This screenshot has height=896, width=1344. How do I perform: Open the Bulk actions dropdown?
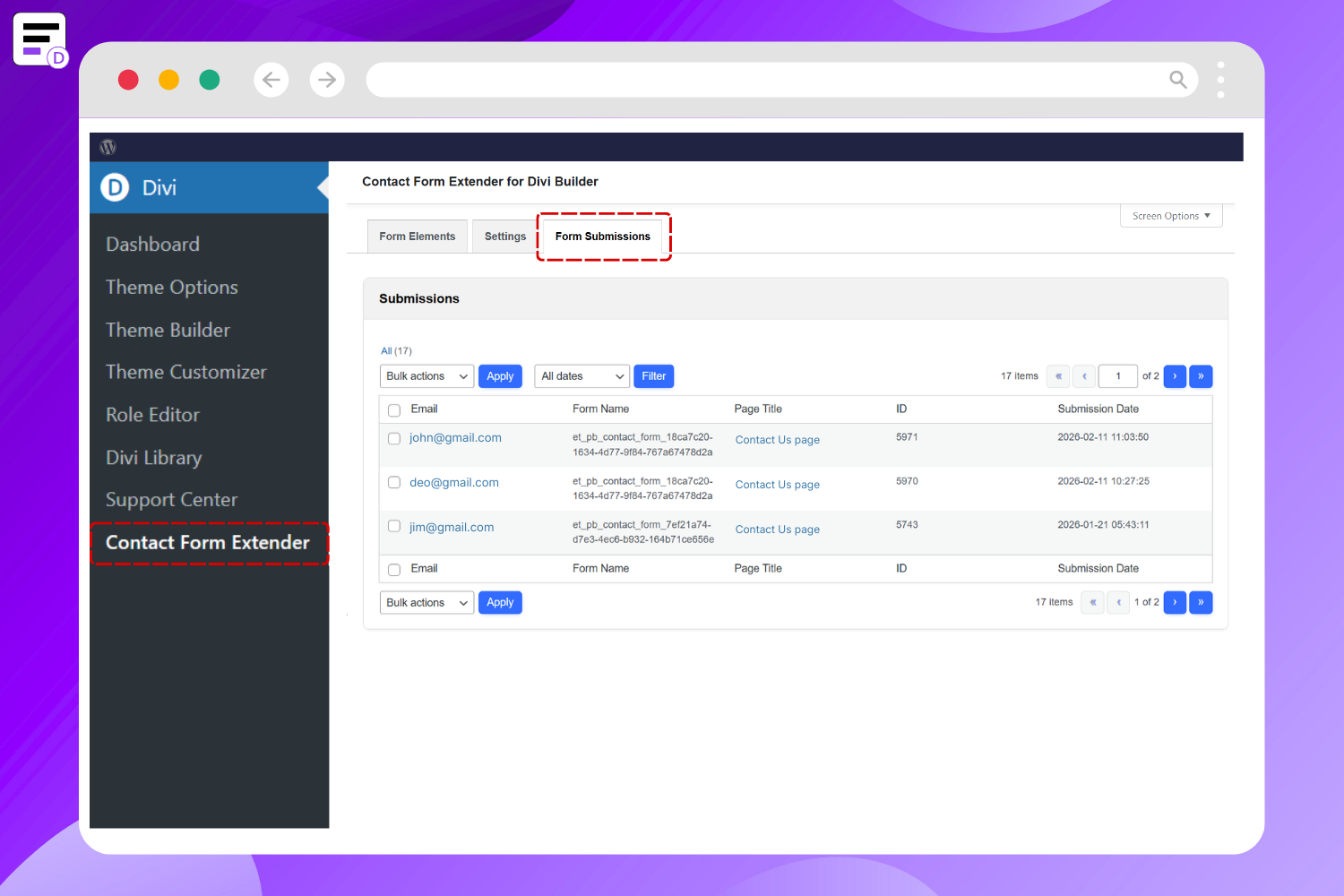click(x=426, y=375)
